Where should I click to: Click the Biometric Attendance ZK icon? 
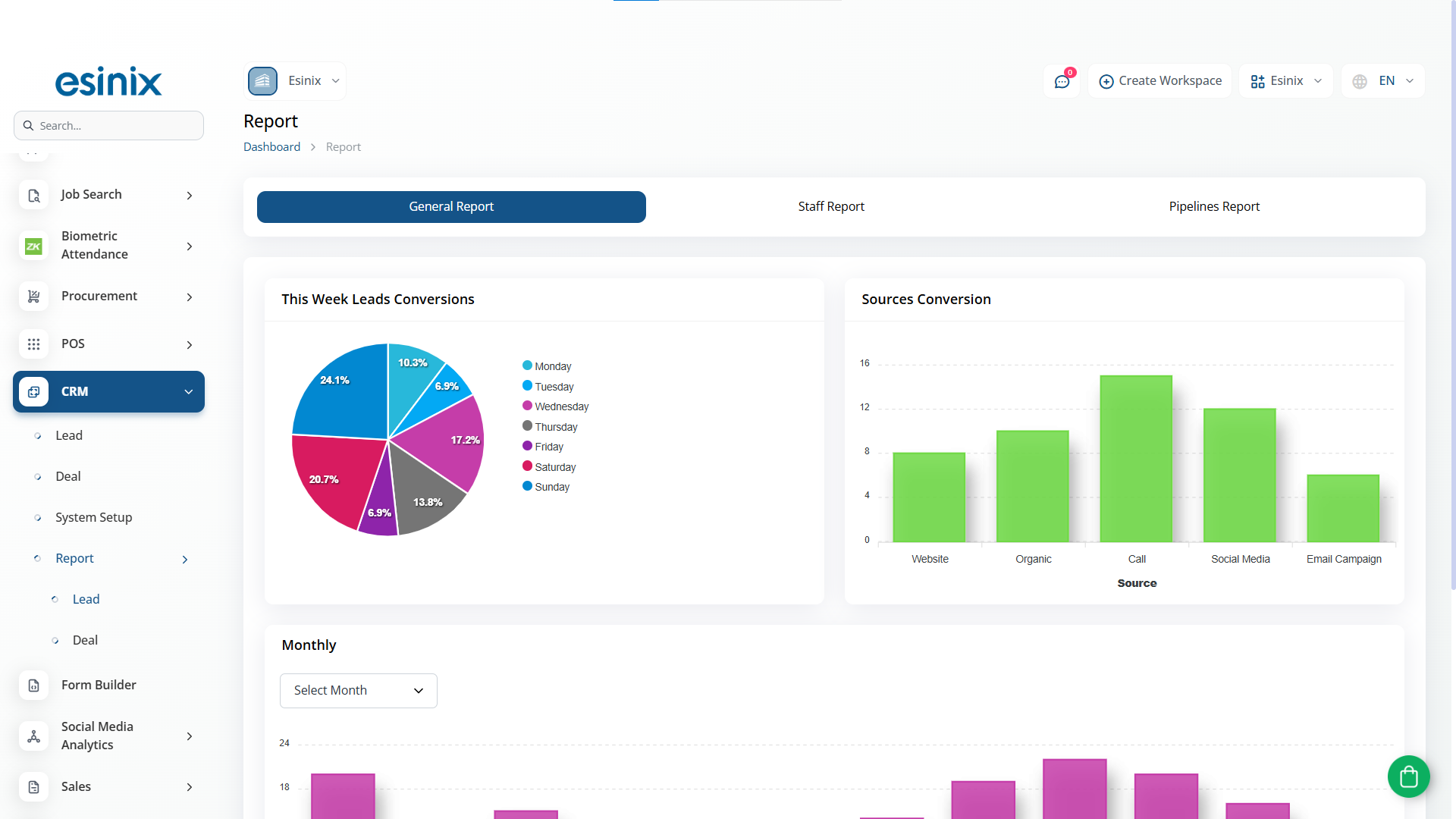point(33,246)
